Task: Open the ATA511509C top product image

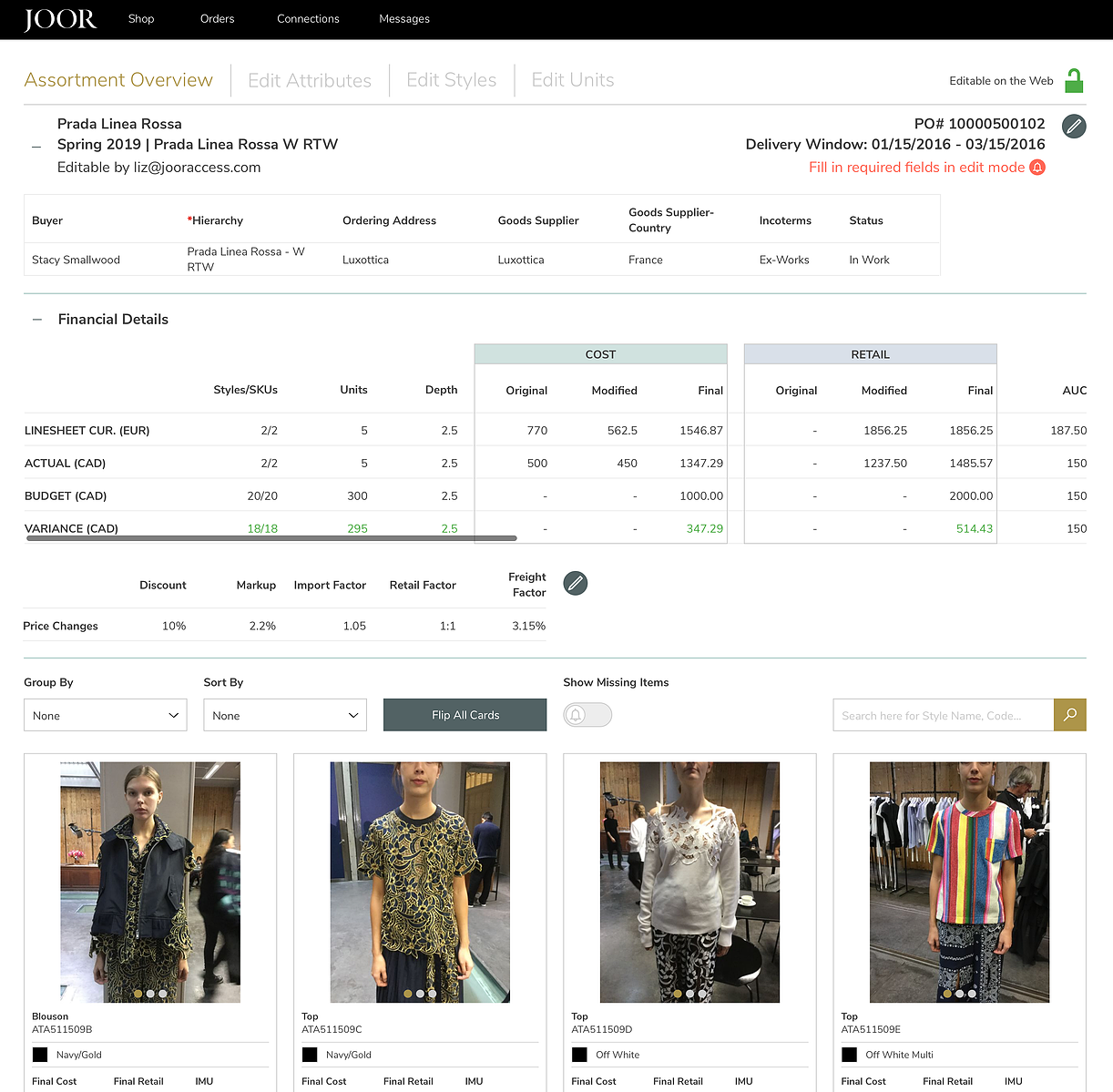Action: pyautogui.click(x=420, y=883)
